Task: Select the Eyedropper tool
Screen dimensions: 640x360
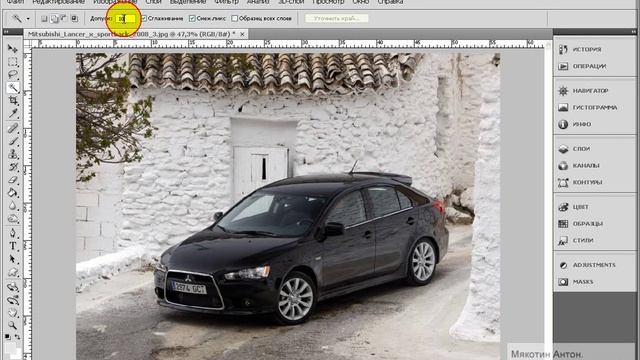Action: [x=13, y=113]
